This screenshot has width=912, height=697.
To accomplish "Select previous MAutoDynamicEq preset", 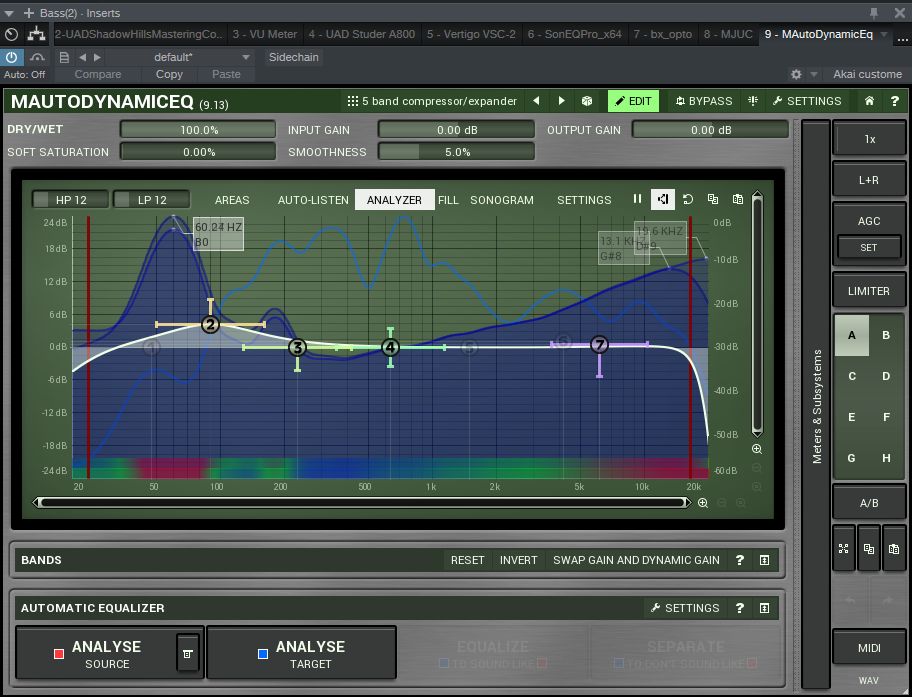I will tap(536, 101).
